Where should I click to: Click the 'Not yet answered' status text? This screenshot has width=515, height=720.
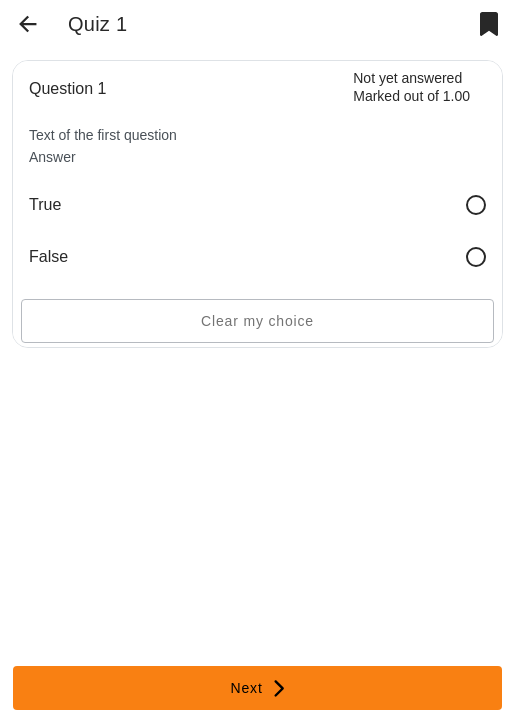point(408,78)
